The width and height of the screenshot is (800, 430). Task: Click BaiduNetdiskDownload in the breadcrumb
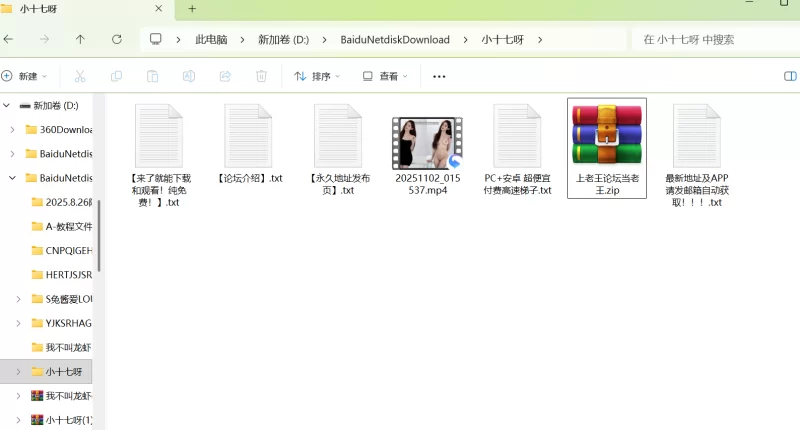395,39
